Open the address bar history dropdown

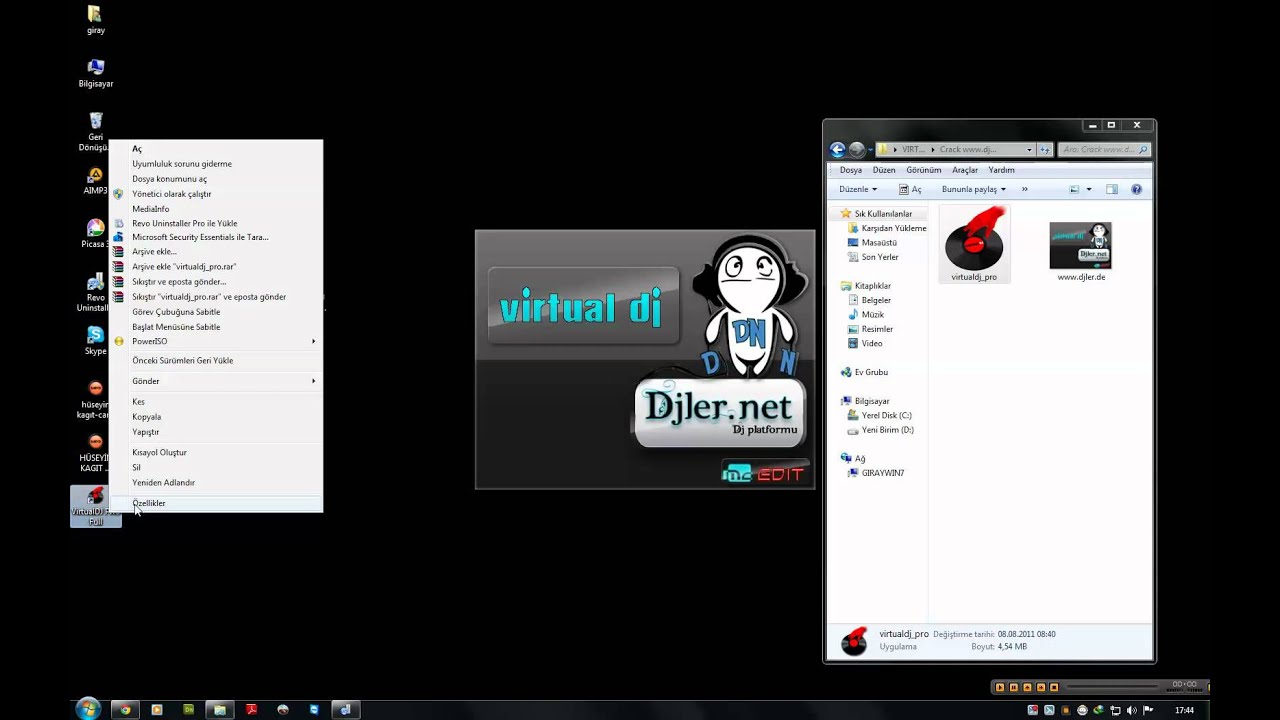click(1030, 150)
